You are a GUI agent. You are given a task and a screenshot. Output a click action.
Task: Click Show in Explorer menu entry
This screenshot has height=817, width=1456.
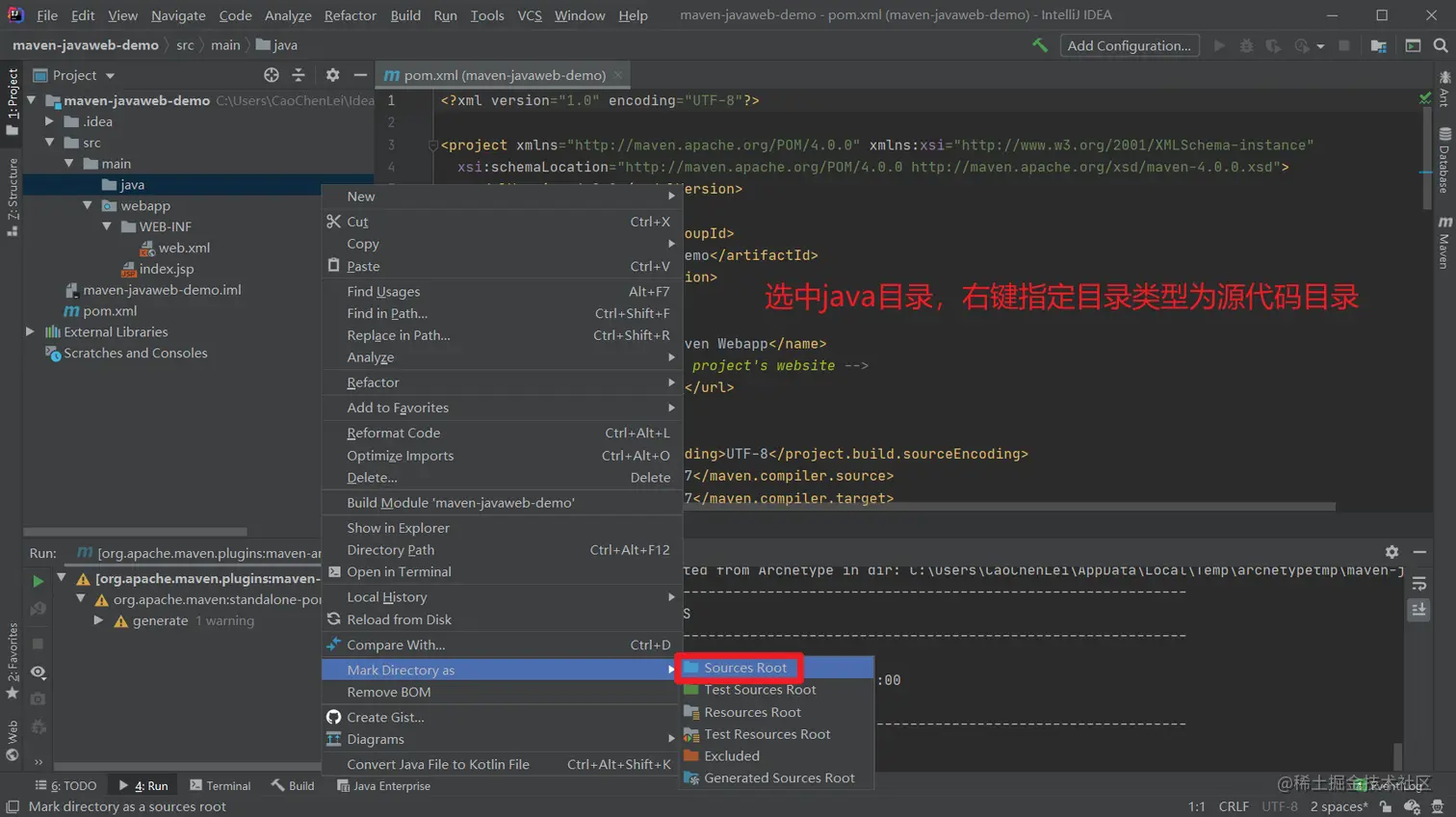502,528
